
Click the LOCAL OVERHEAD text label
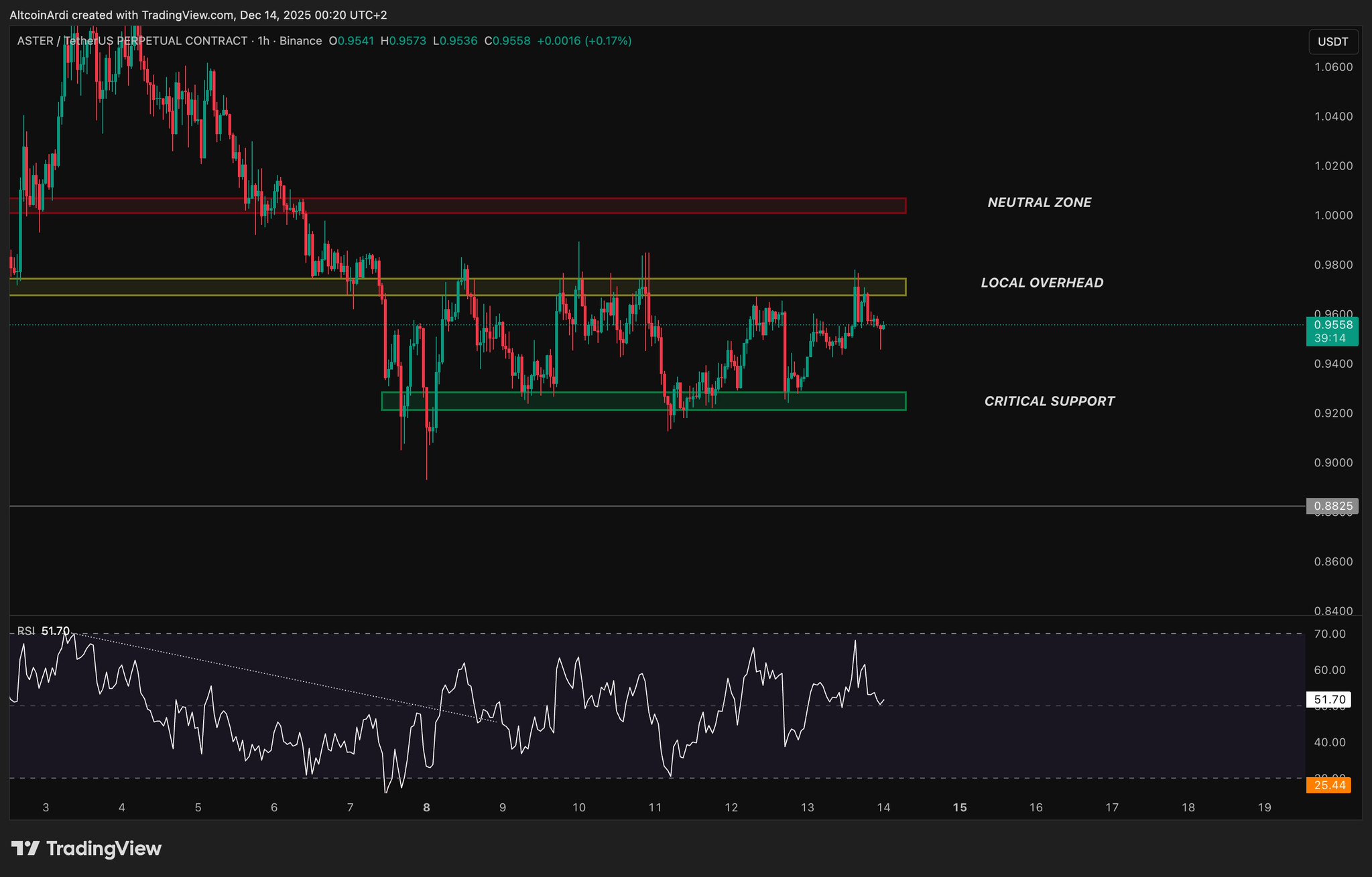(1042, 283)
